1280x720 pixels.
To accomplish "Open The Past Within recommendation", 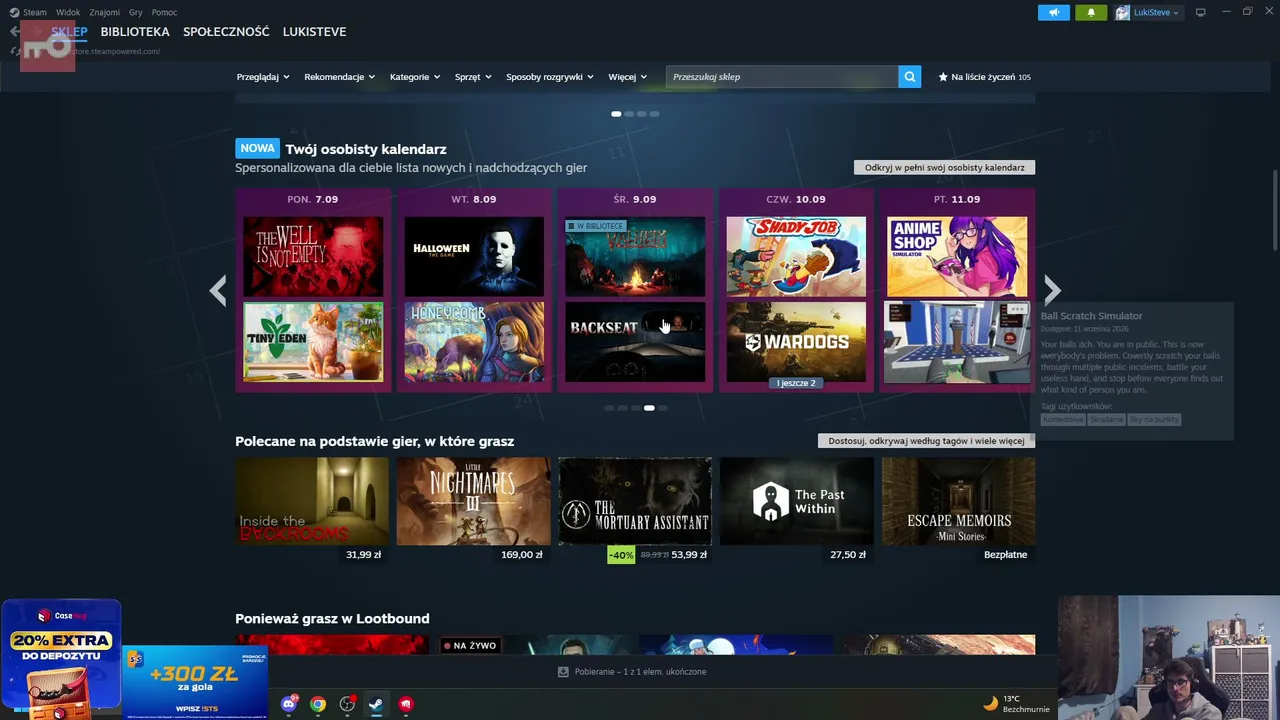I will coord(797,501).
